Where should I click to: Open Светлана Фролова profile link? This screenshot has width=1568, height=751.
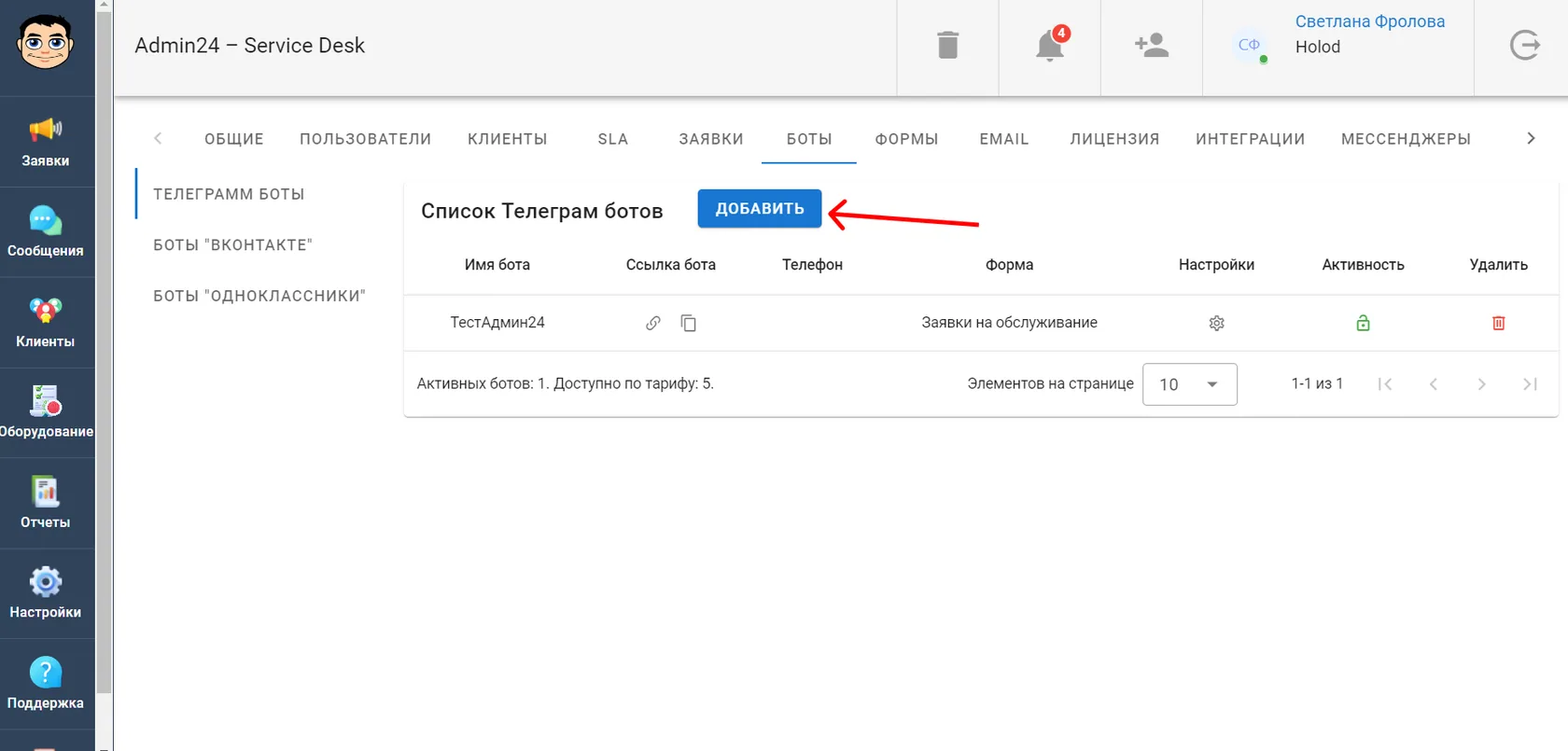click(x=1369, y=21)
